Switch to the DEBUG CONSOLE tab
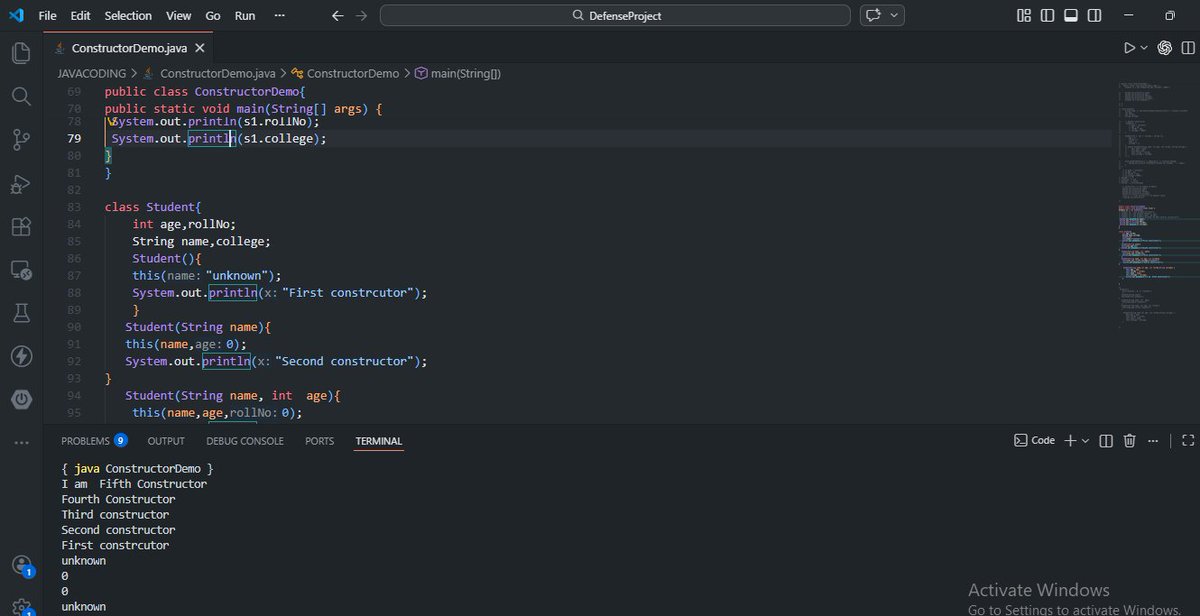Screen dimensions: 1200x616 pos(245,441)
